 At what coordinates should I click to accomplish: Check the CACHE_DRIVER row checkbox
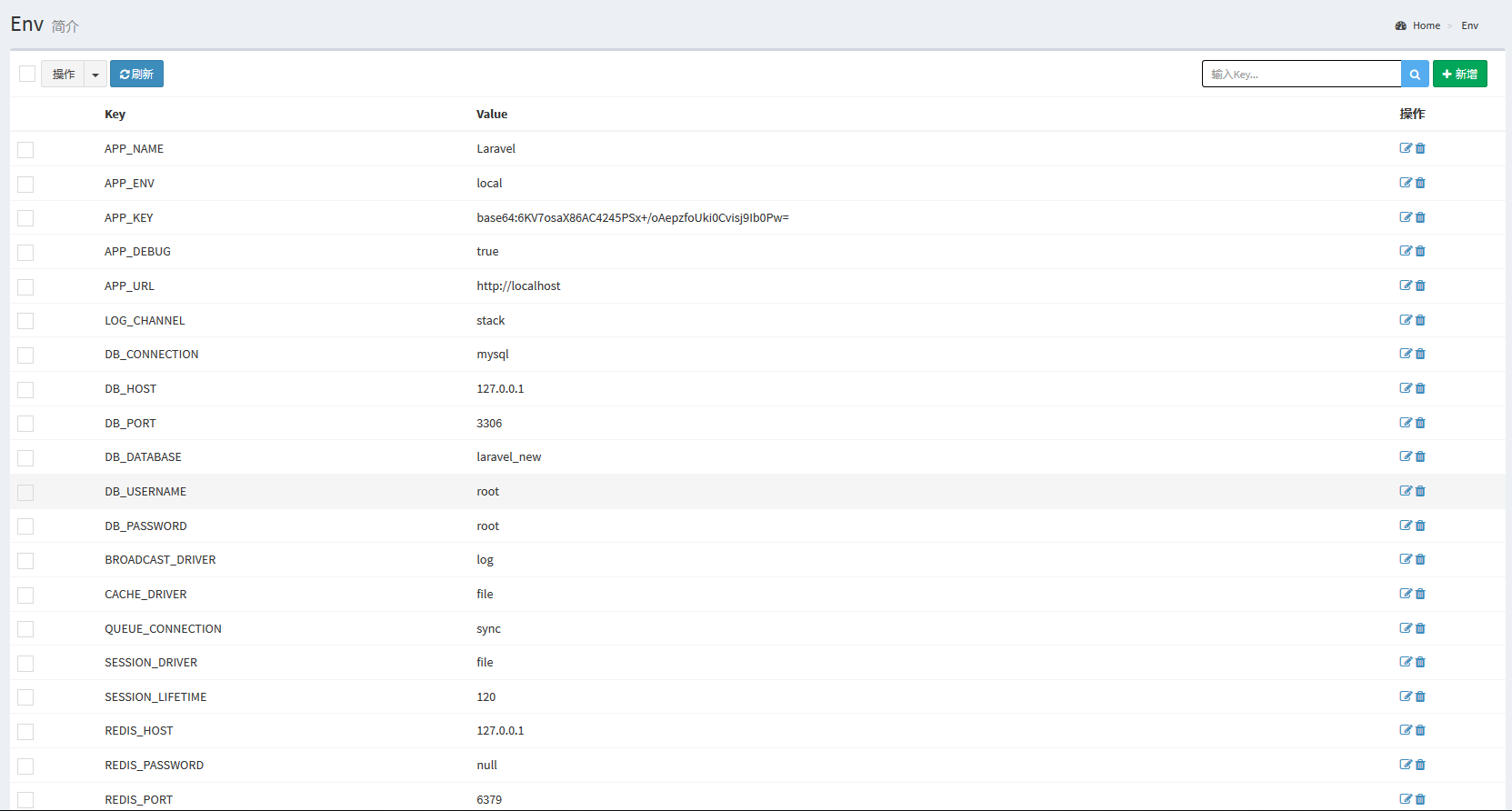click(25, 596)
